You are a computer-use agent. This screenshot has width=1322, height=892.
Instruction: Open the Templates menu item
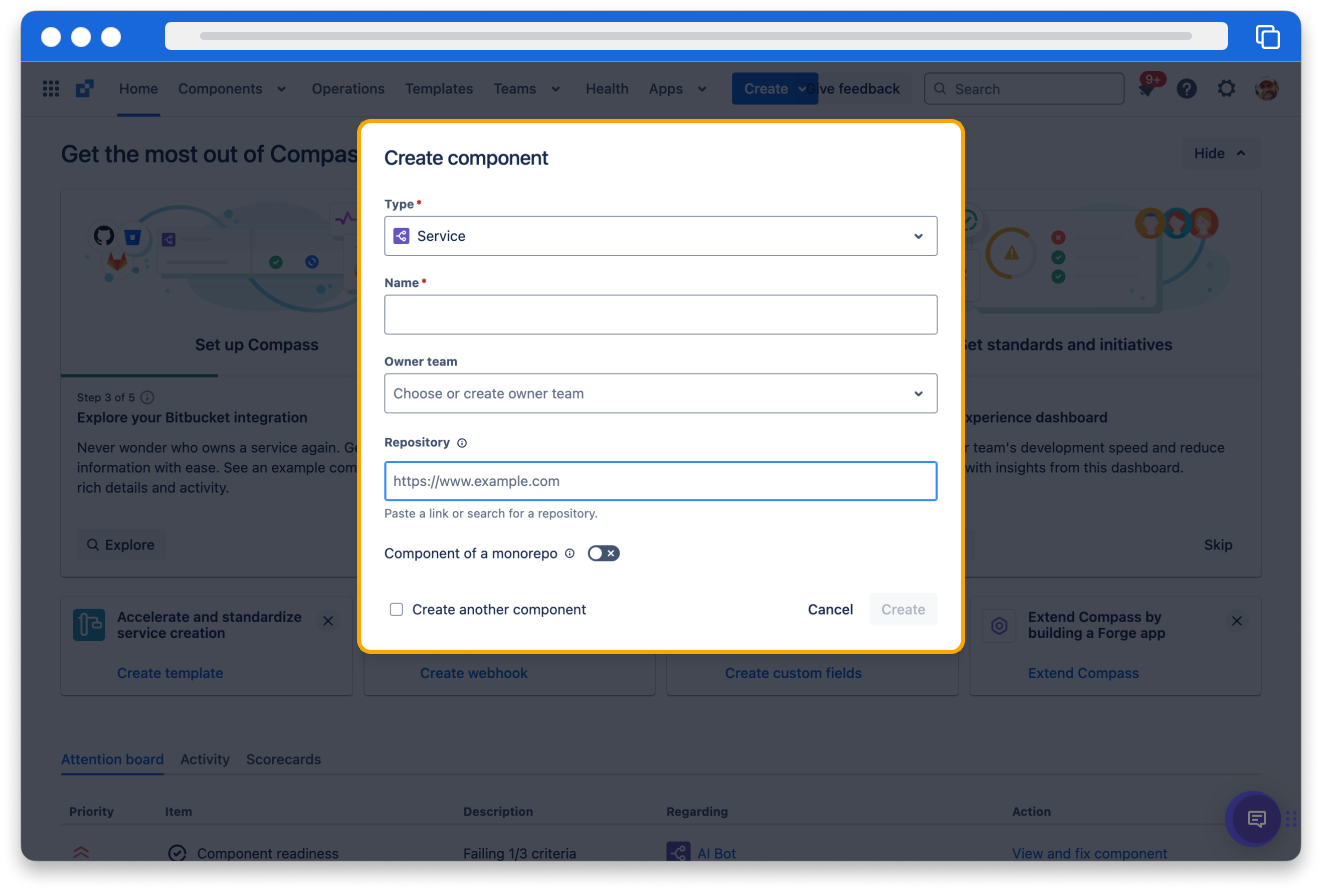point(439,89)
